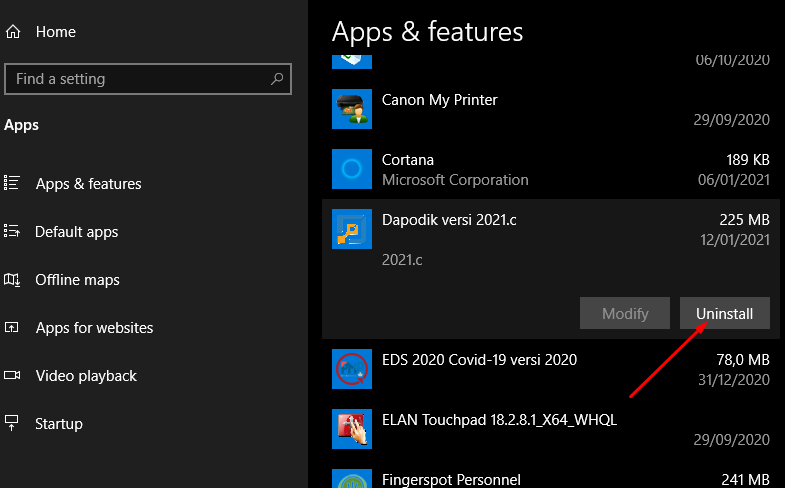Viewport: 785px width, 488px height.
Task: Click the Video playback camera icon
Action: click(x=12, y=375)
